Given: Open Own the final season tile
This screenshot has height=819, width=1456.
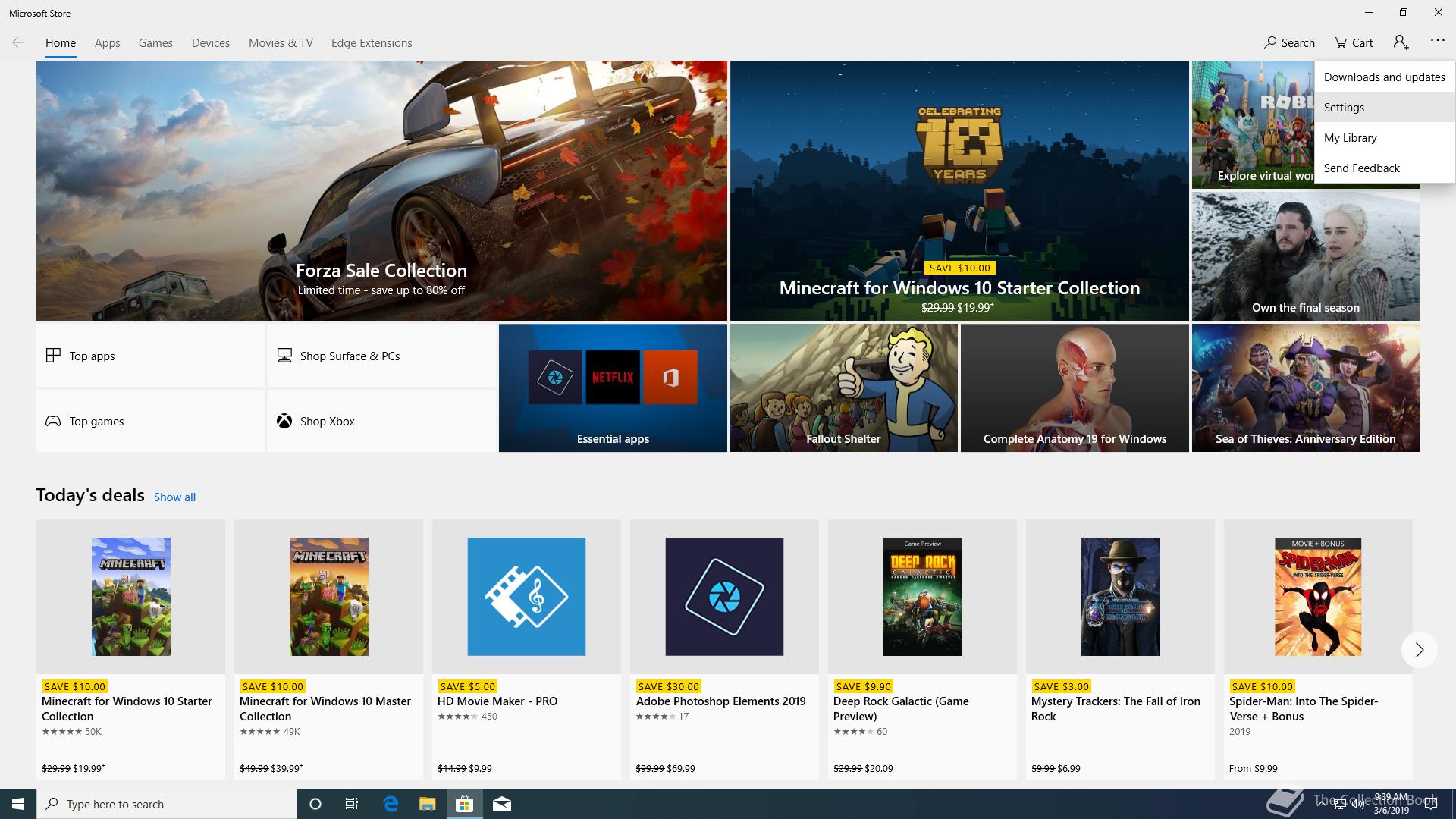Looking at the screenshot, I should 1305,256.
